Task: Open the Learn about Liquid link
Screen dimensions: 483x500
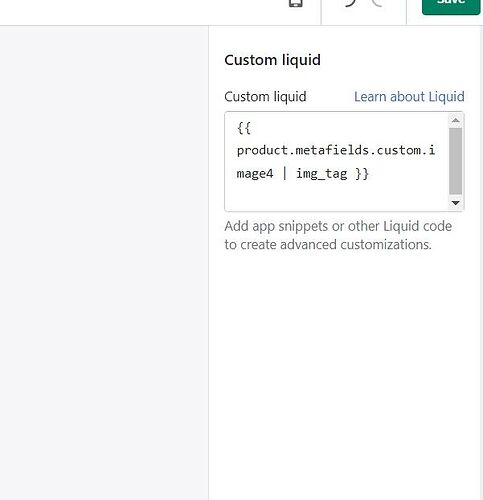Action: 409,97
